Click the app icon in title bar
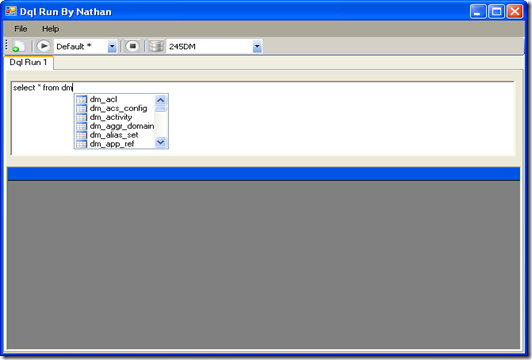 (x=11, y=11)
